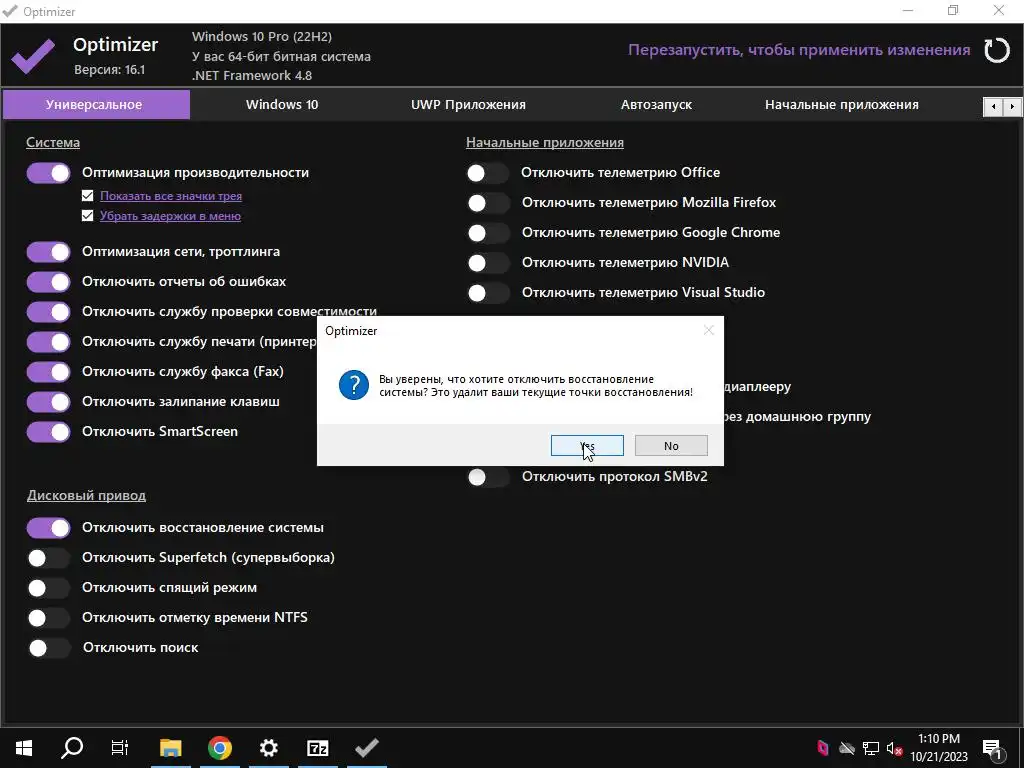Click Yes in the confirmation dialog
1024x768 pixels.
587,446
